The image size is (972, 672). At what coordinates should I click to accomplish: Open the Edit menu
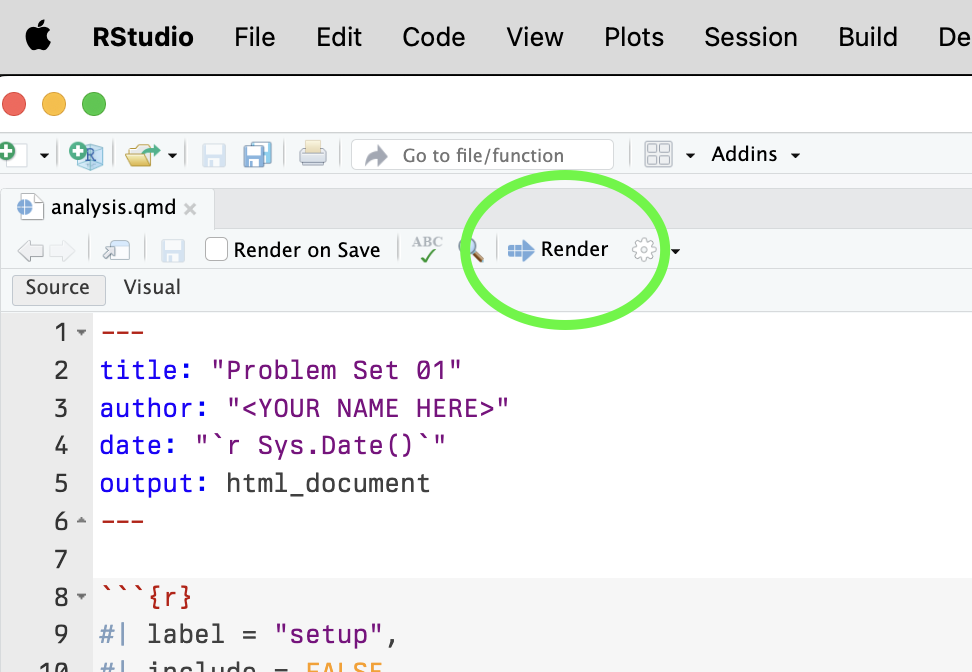pos(339,37)
